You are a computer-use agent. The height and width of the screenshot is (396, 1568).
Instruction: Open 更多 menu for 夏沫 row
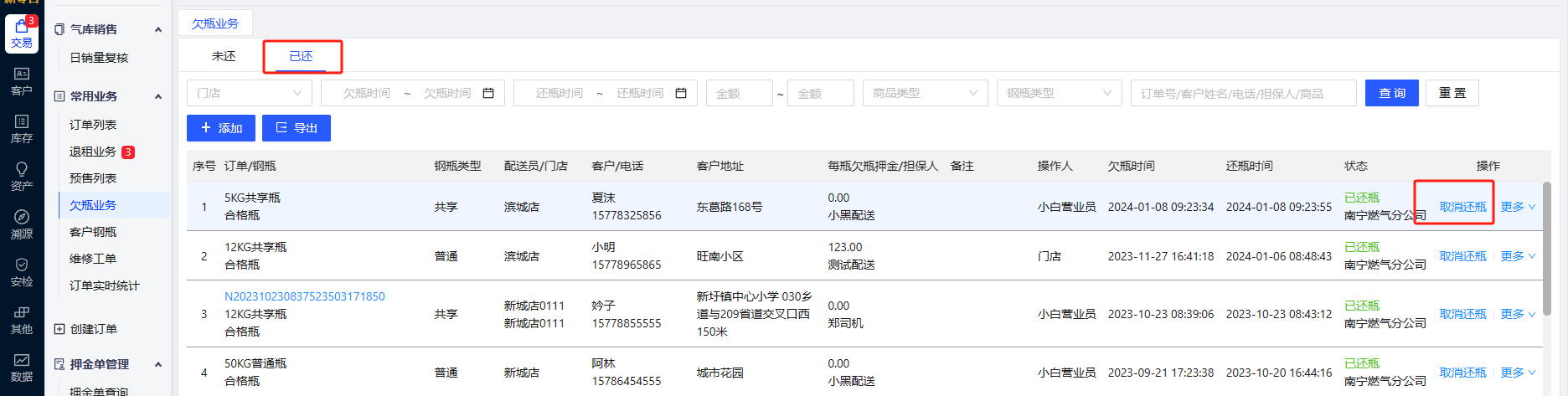(x=1518, y=207)
